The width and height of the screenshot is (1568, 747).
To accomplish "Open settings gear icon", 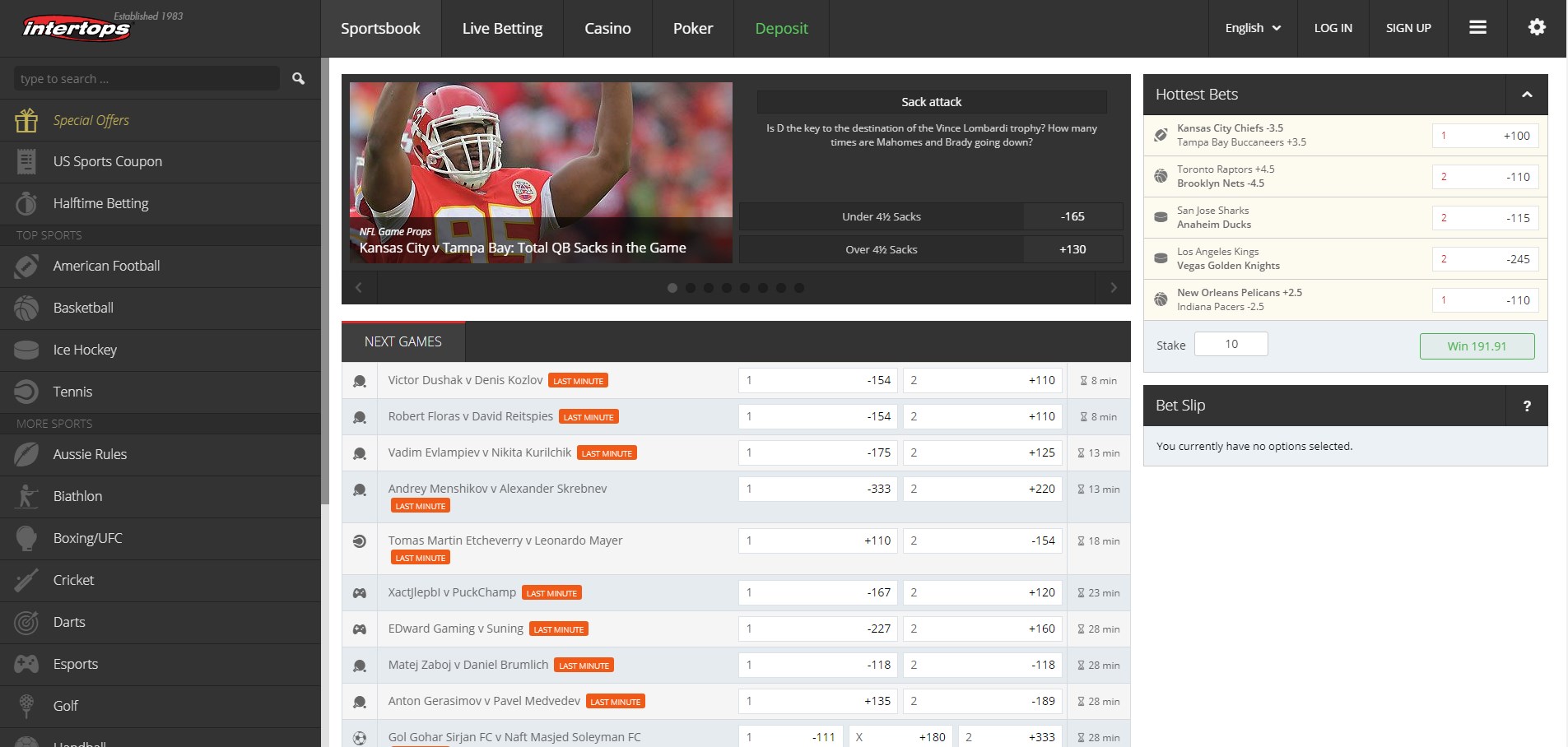I will 1537,27.
